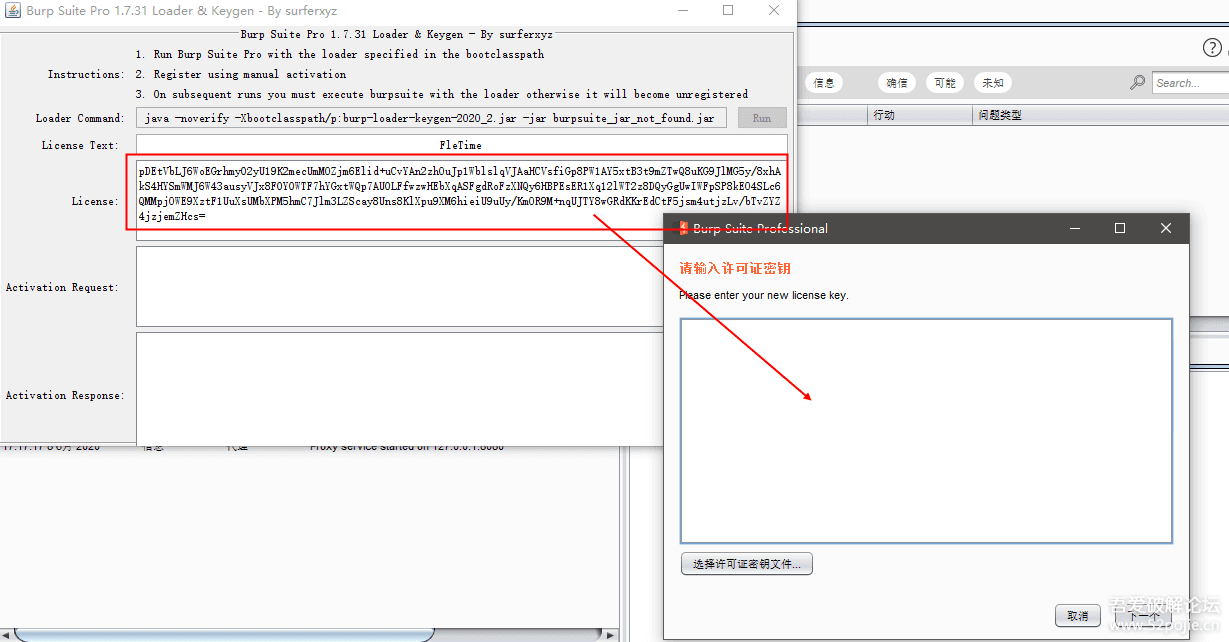The image size is (1229, 642).
Task: Click into the Loader Command field
Action: coord(431,118)
